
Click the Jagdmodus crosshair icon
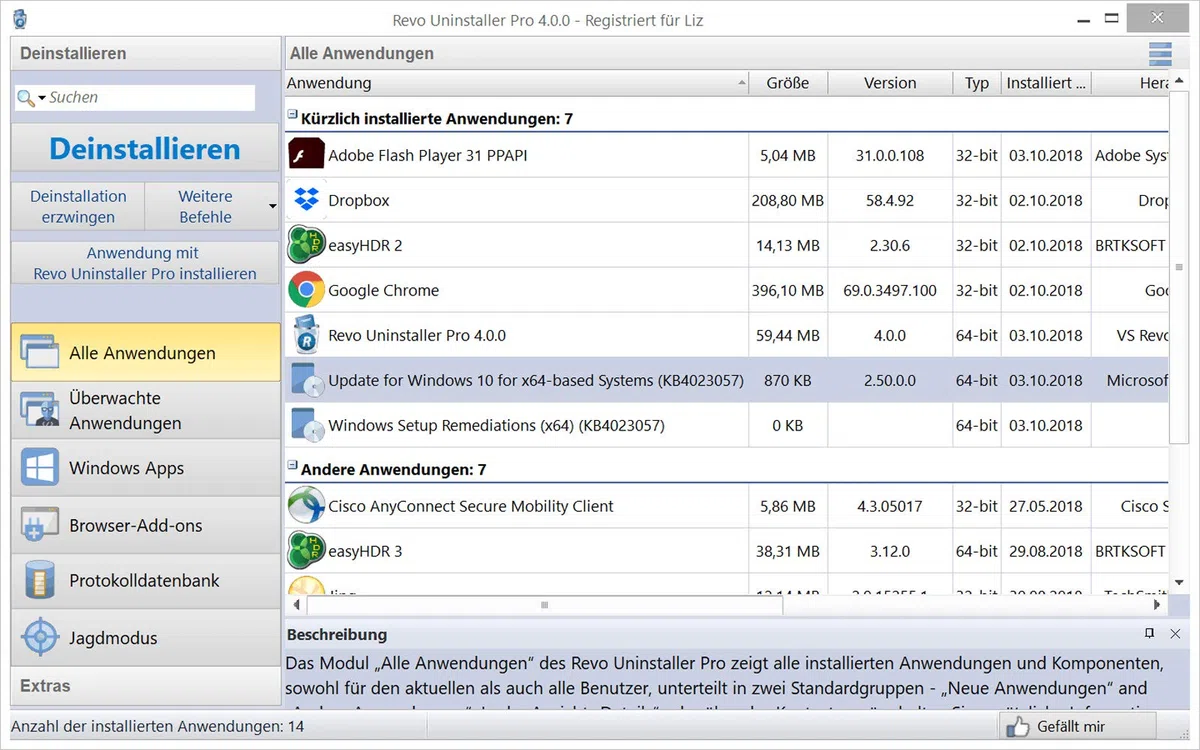(x=39, y=637)
